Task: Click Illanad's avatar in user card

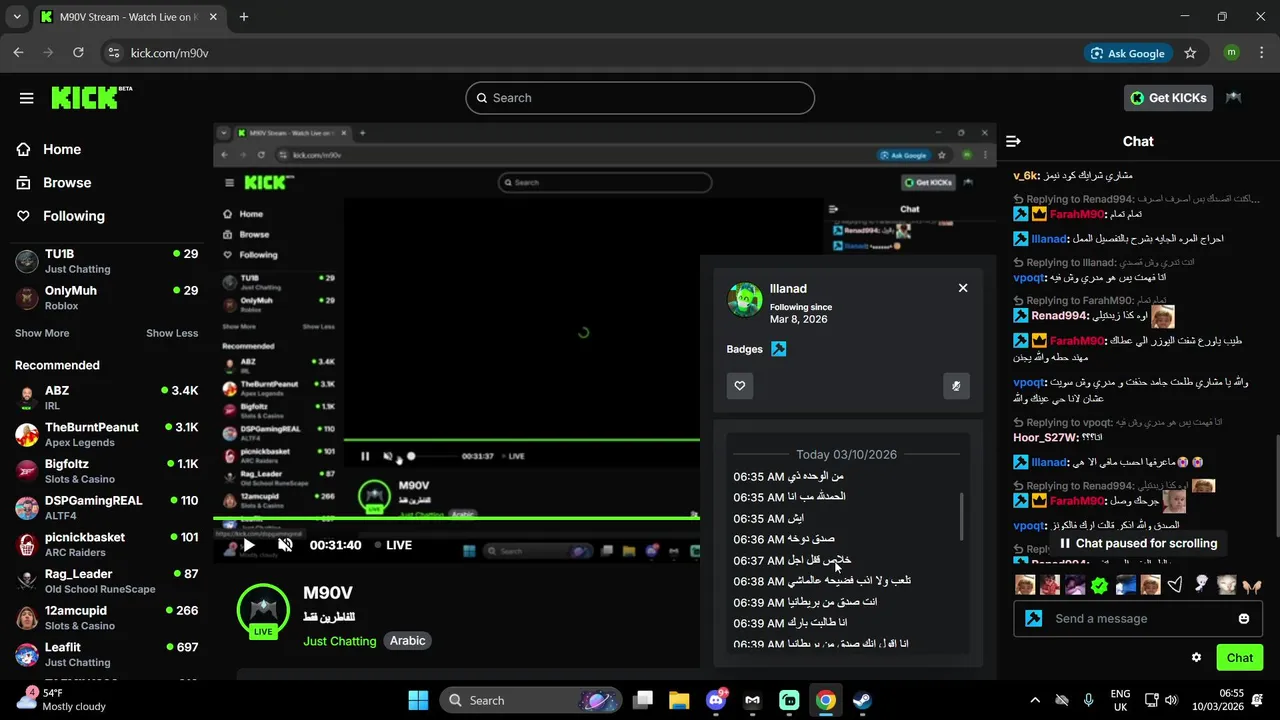Action: click(744, 300)
